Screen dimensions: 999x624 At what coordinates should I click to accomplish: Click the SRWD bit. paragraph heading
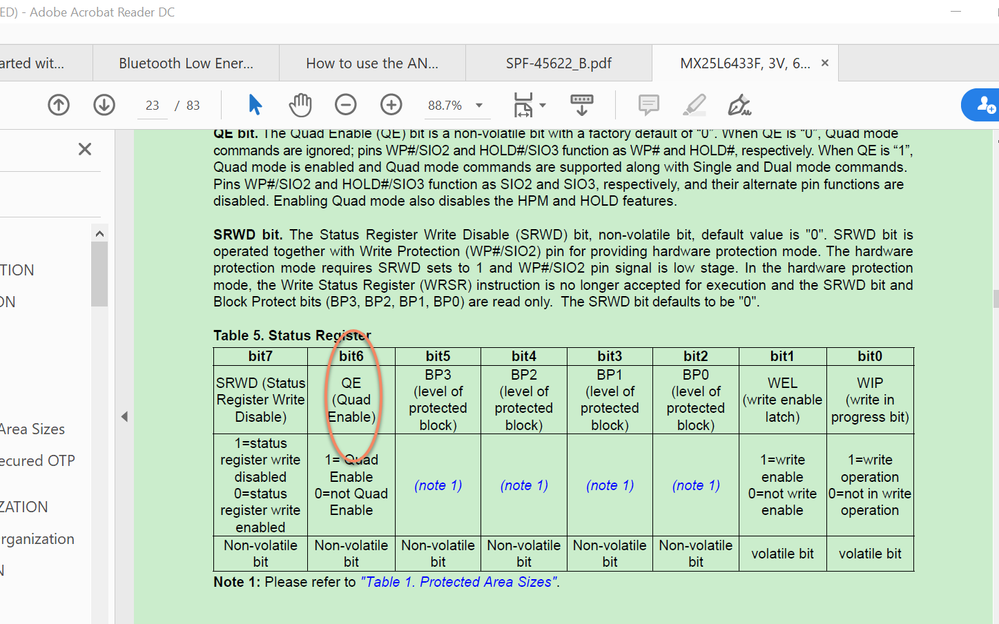248,235
